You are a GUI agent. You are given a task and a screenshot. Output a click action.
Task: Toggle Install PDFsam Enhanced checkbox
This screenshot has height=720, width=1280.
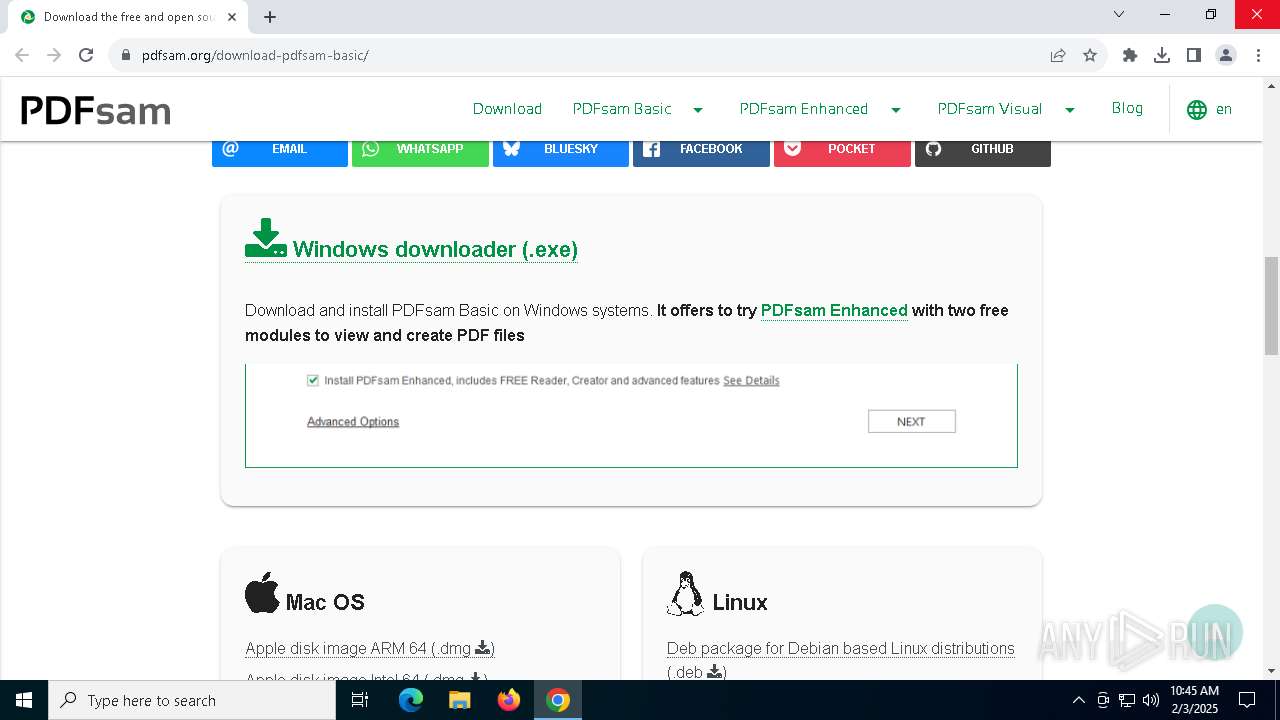coord(313,380)
